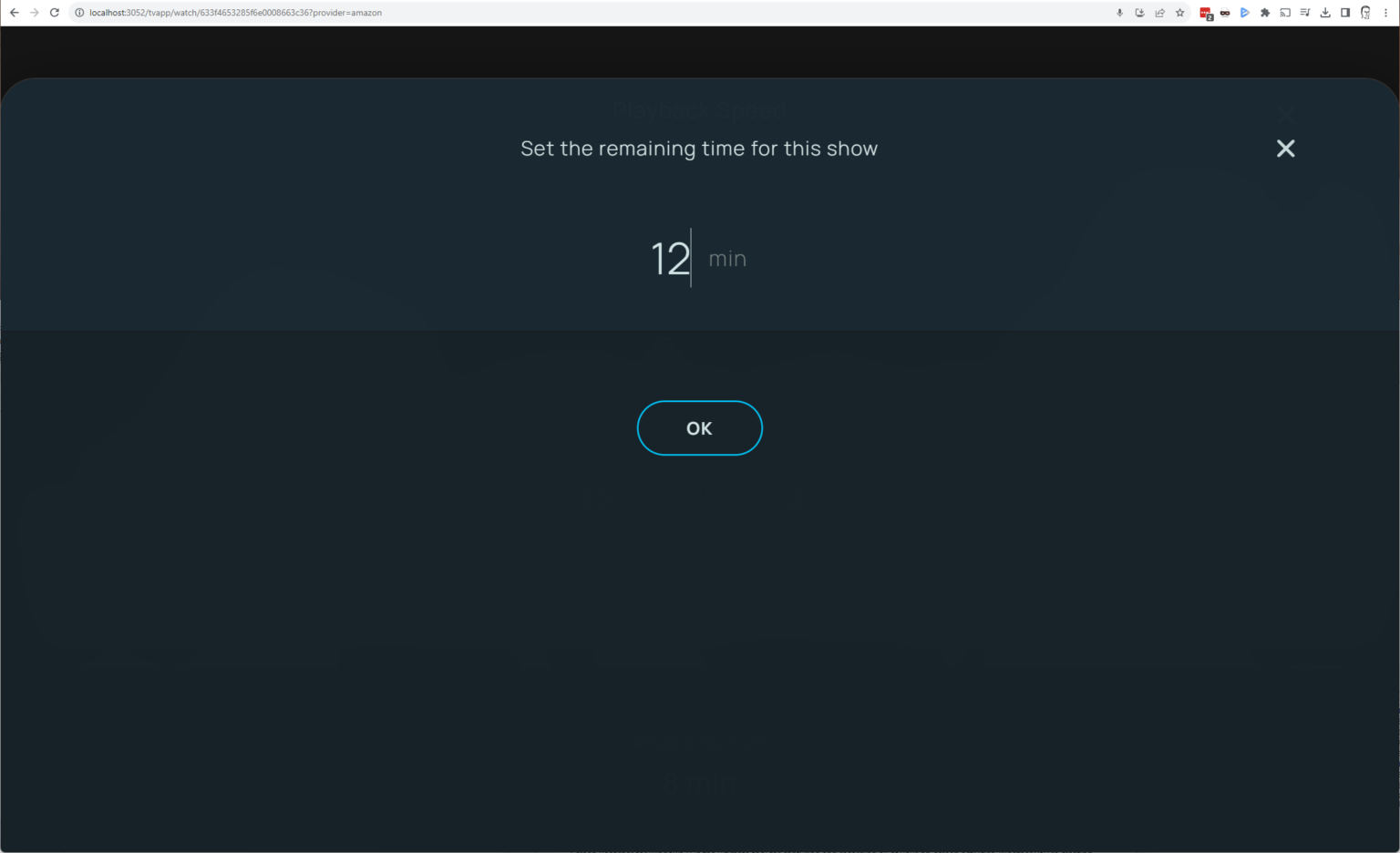The image size is (1400, 853).
Task: Open browser media controls
Action: (x=1305, y=13)
